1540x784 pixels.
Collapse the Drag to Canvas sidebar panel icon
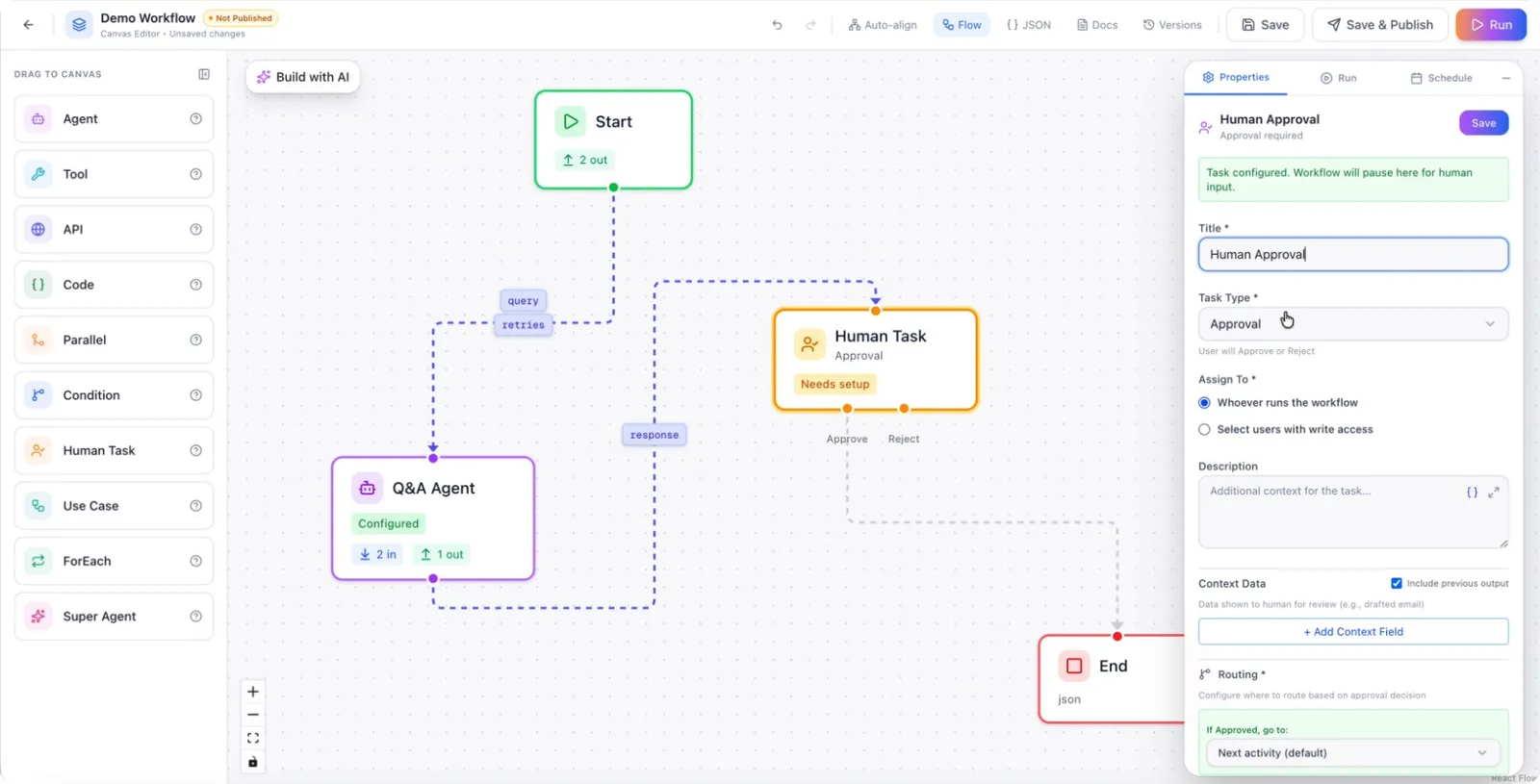point(204,74)
